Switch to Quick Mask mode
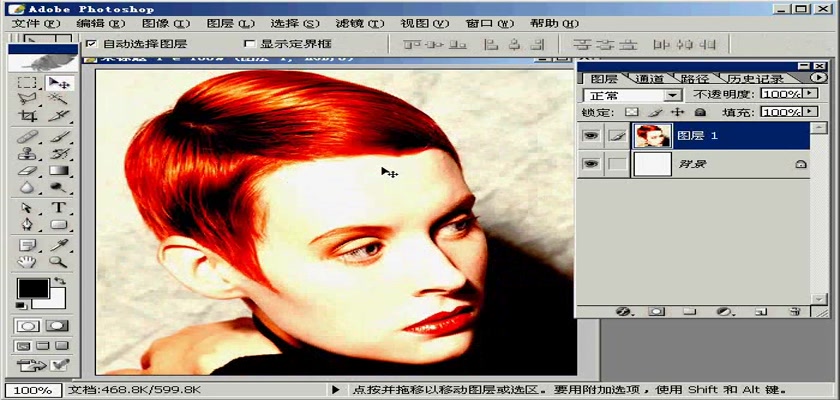Screen dimensions: 840x400 [x=58, y=326]
